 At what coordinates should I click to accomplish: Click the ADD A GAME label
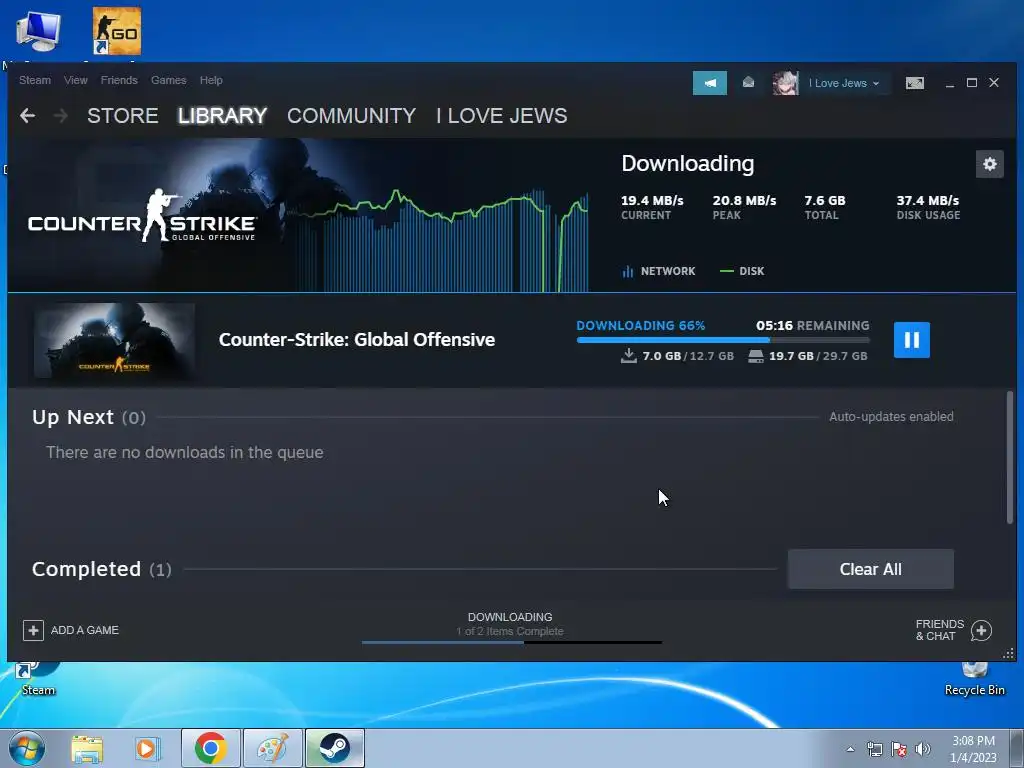(x=85, y=630)
